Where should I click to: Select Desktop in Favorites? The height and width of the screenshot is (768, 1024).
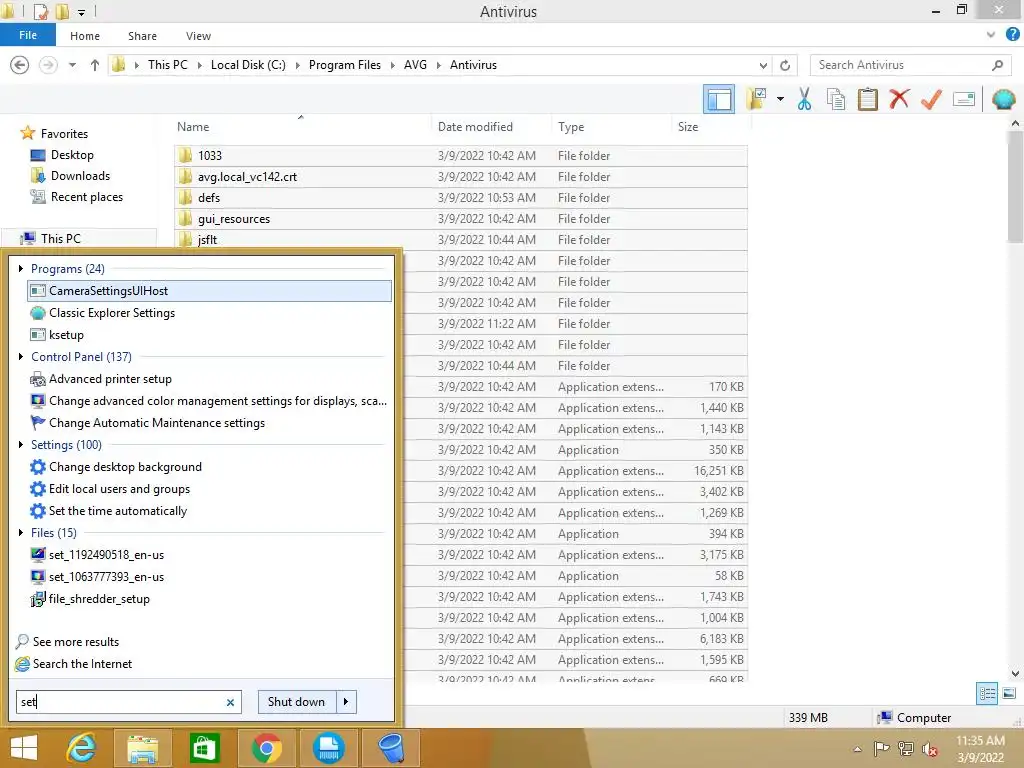pos(72,155)
